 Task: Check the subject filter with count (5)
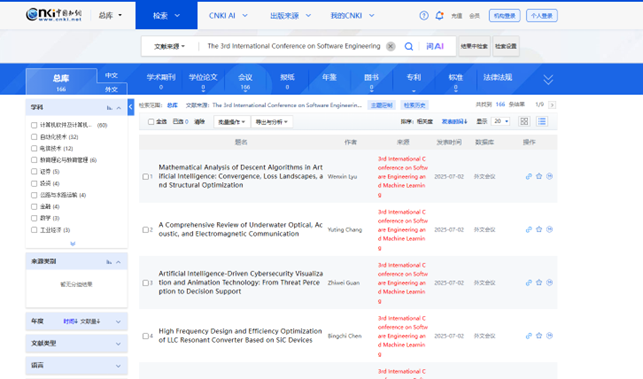34,171
